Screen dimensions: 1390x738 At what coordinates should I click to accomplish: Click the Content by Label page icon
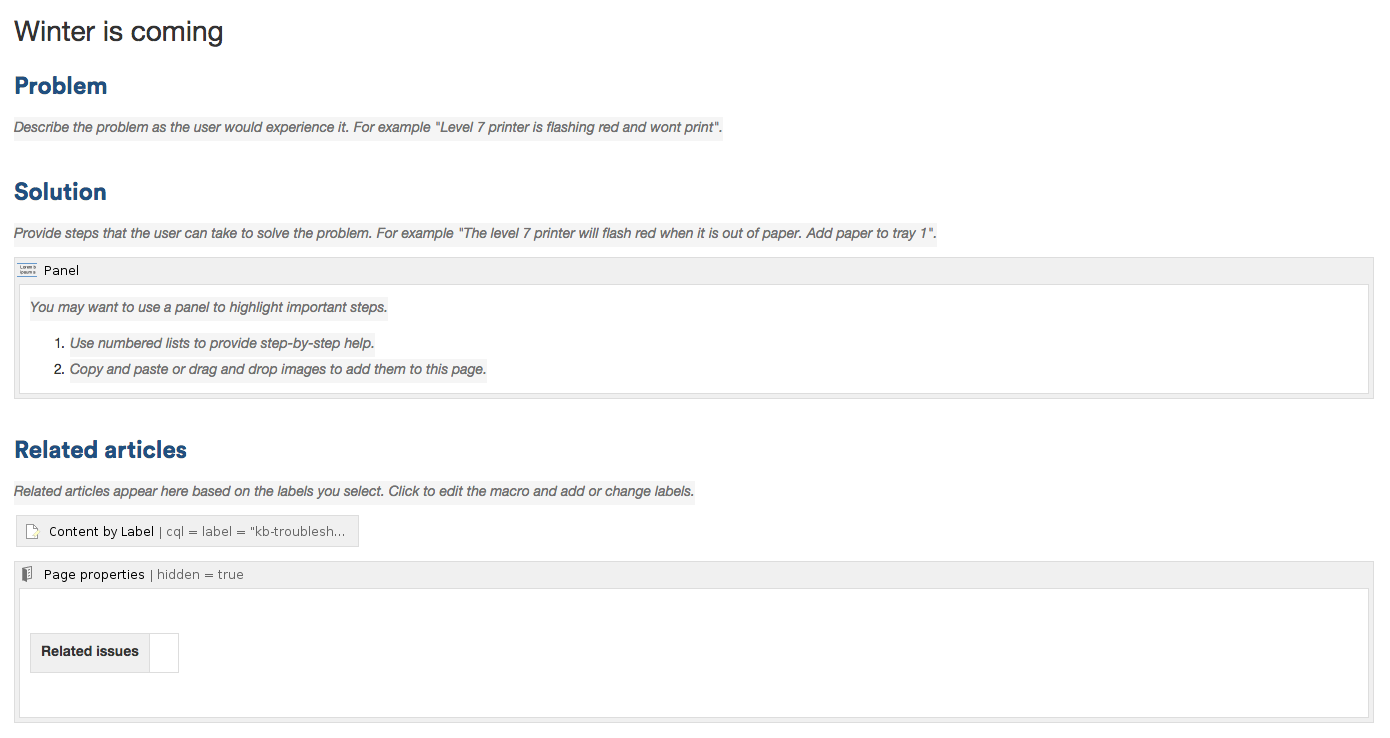tap(33, 532)
